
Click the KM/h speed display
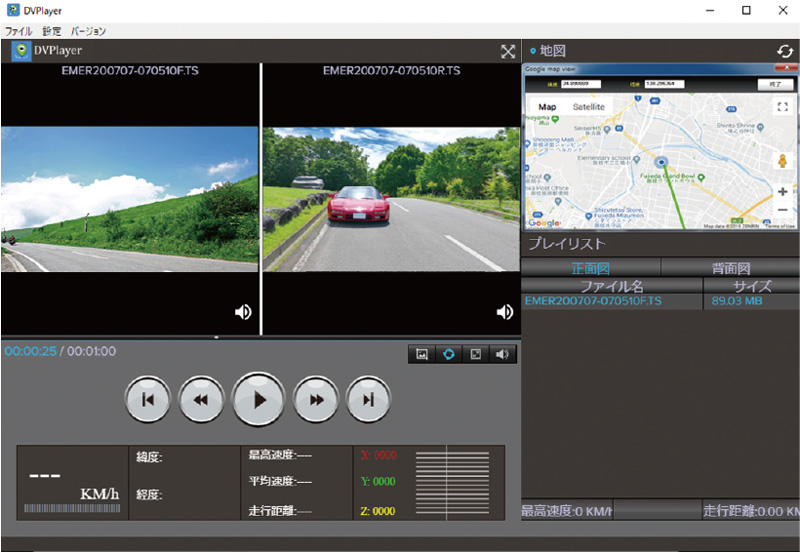pos(73,483)
